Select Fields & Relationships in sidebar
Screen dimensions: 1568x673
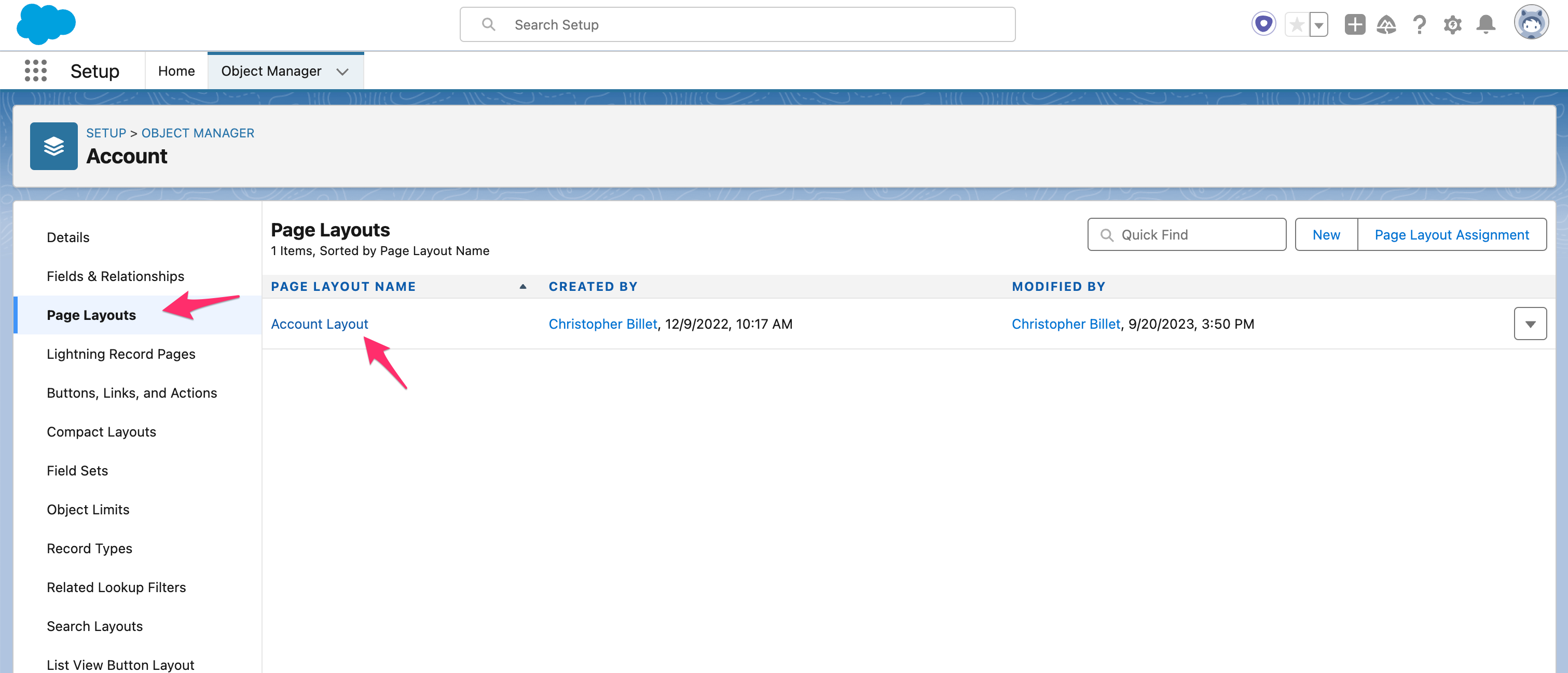click(115, 276)
